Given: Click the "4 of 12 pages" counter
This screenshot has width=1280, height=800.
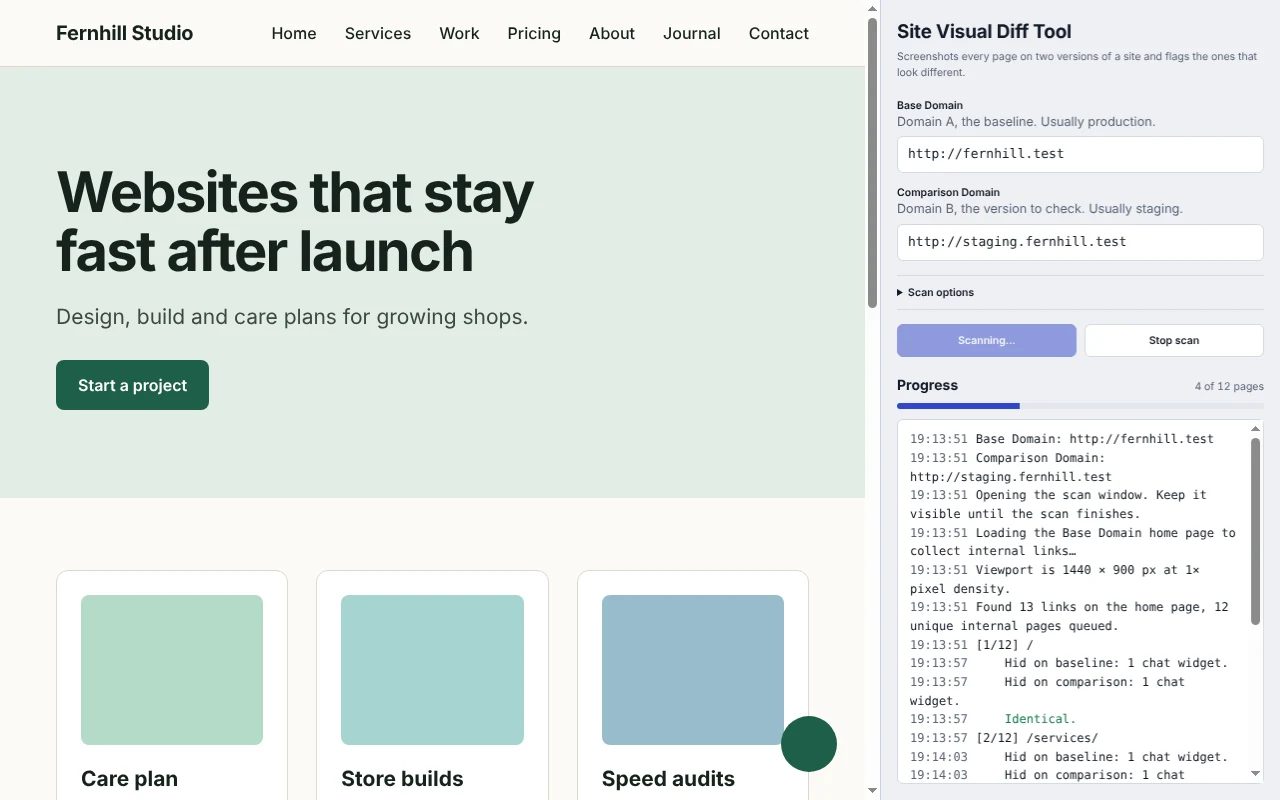Looking at the screenshot, I should (1229, 386).
